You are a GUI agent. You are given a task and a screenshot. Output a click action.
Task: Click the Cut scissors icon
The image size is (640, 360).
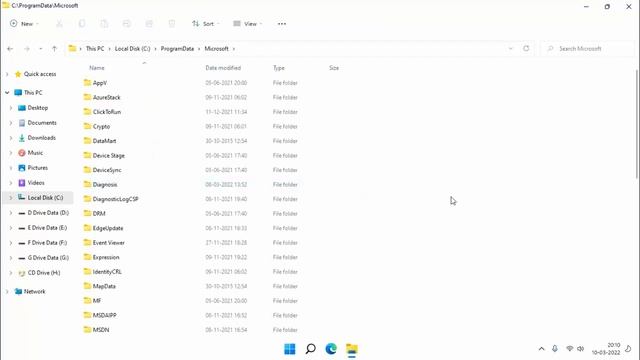(x=60, y=24)
